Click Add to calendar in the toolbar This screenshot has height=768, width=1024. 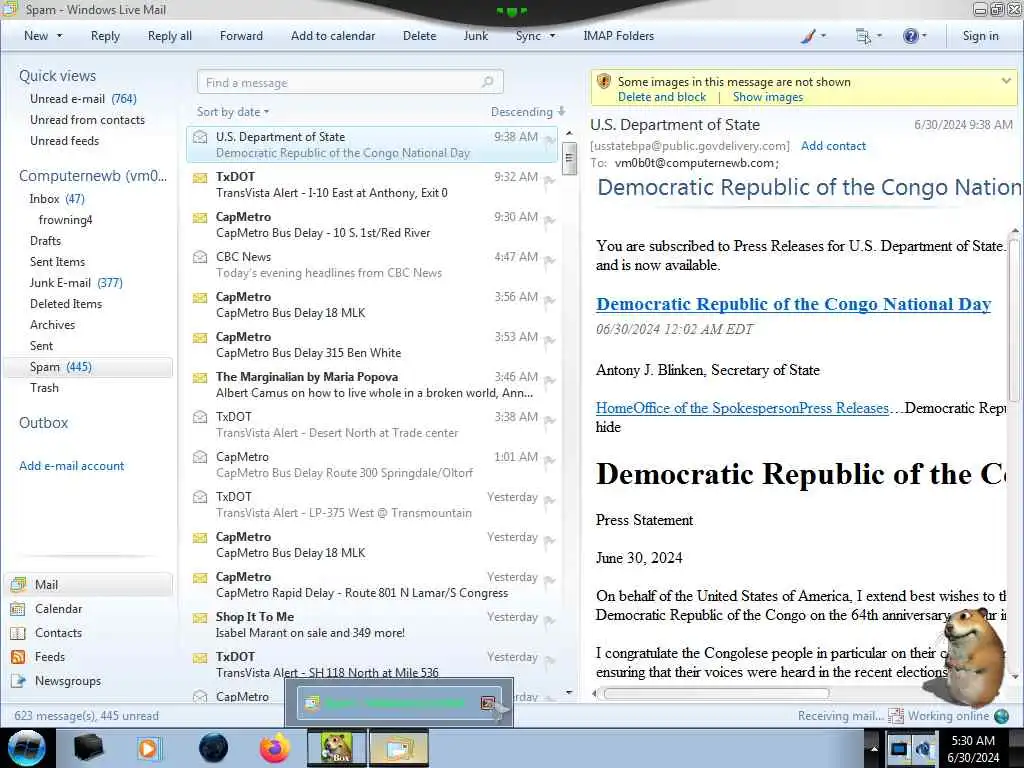coord(333,36)
